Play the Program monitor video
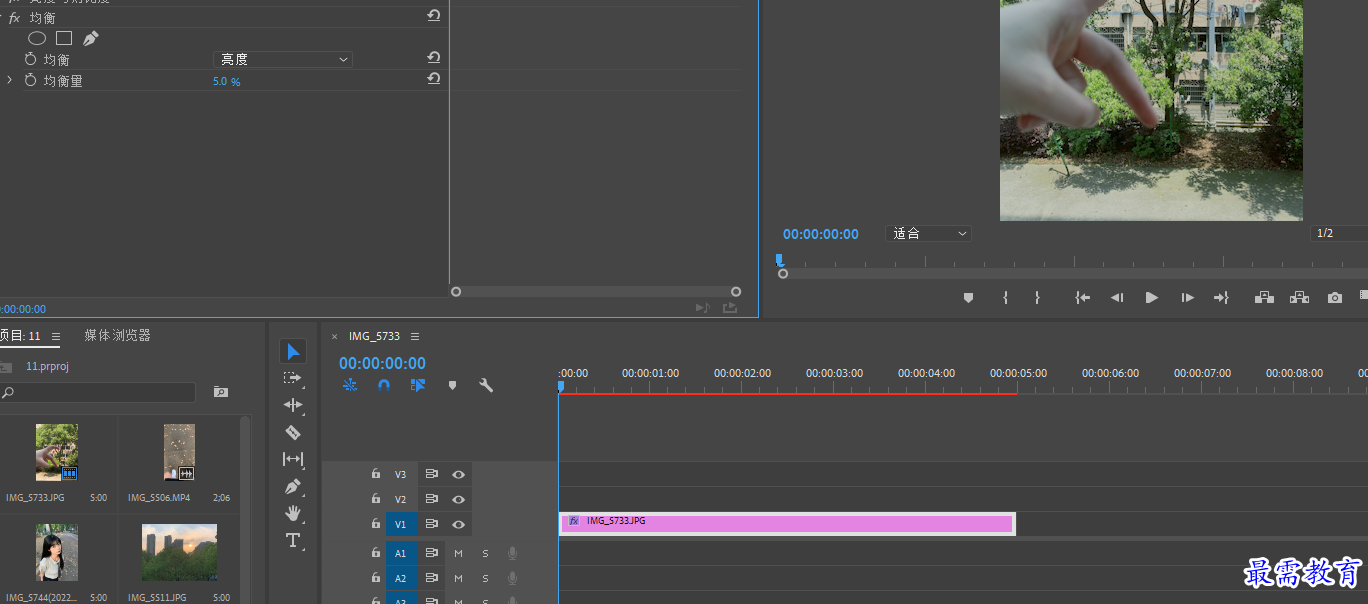This screenshot has height=604, width=1368. click(1151, 298)
